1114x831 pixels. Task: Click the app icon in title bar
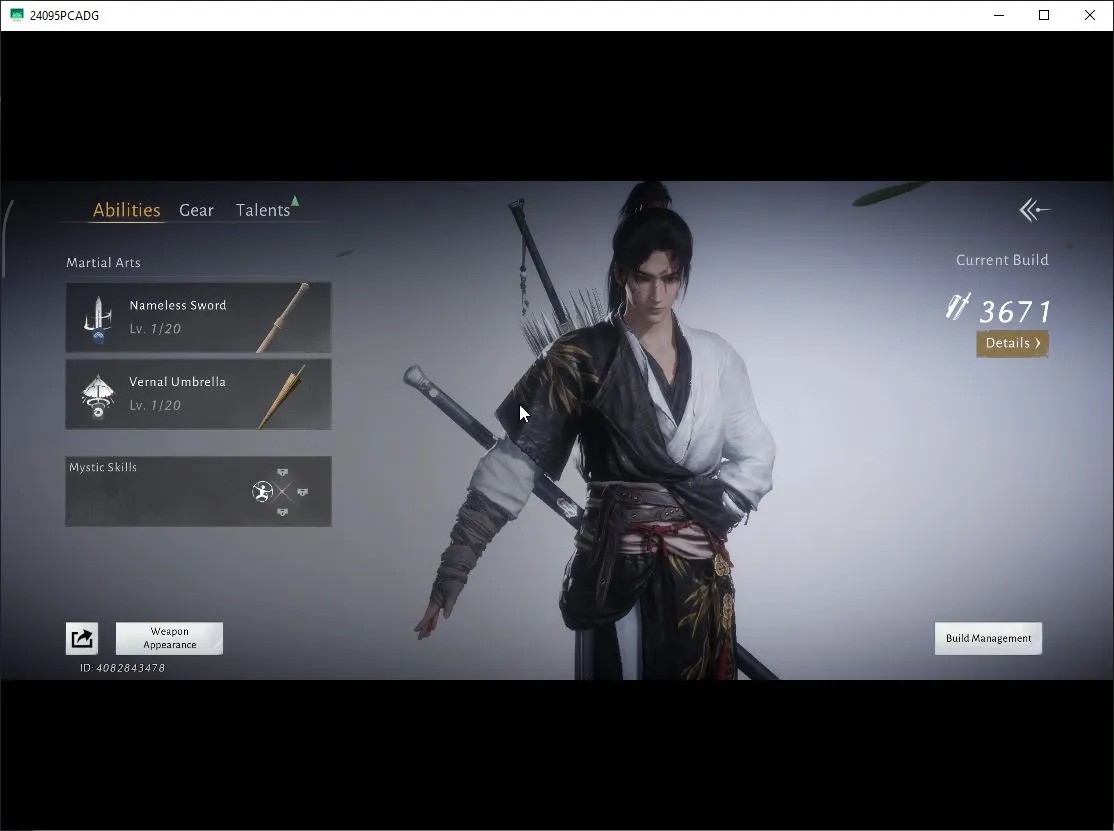click(x=16, y=15)
